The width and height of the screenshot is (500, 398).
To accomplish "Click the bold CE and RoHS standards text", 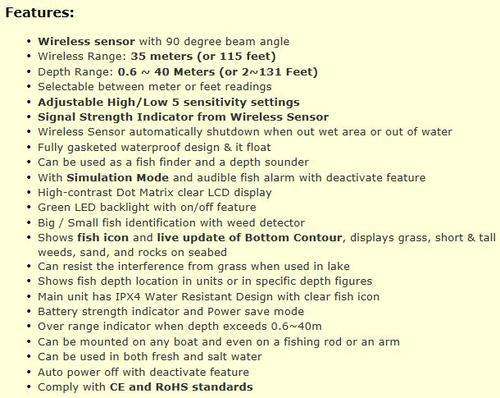I will click(x=181, y=387).
